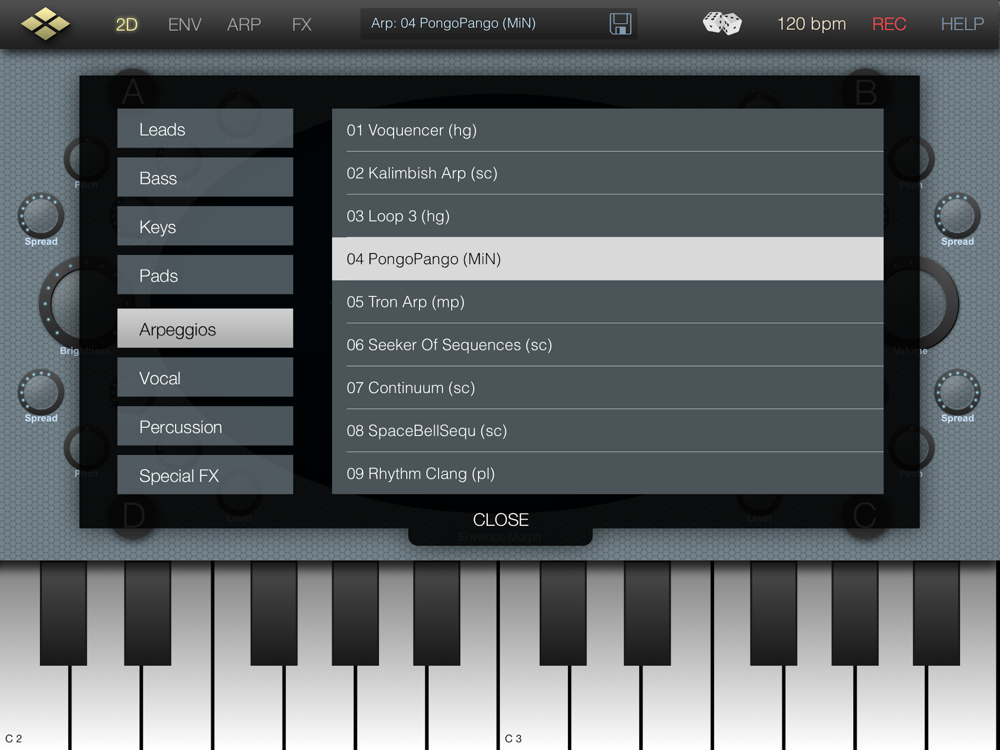
Task: Select the Leads category
Action: (x=205, y=129)
